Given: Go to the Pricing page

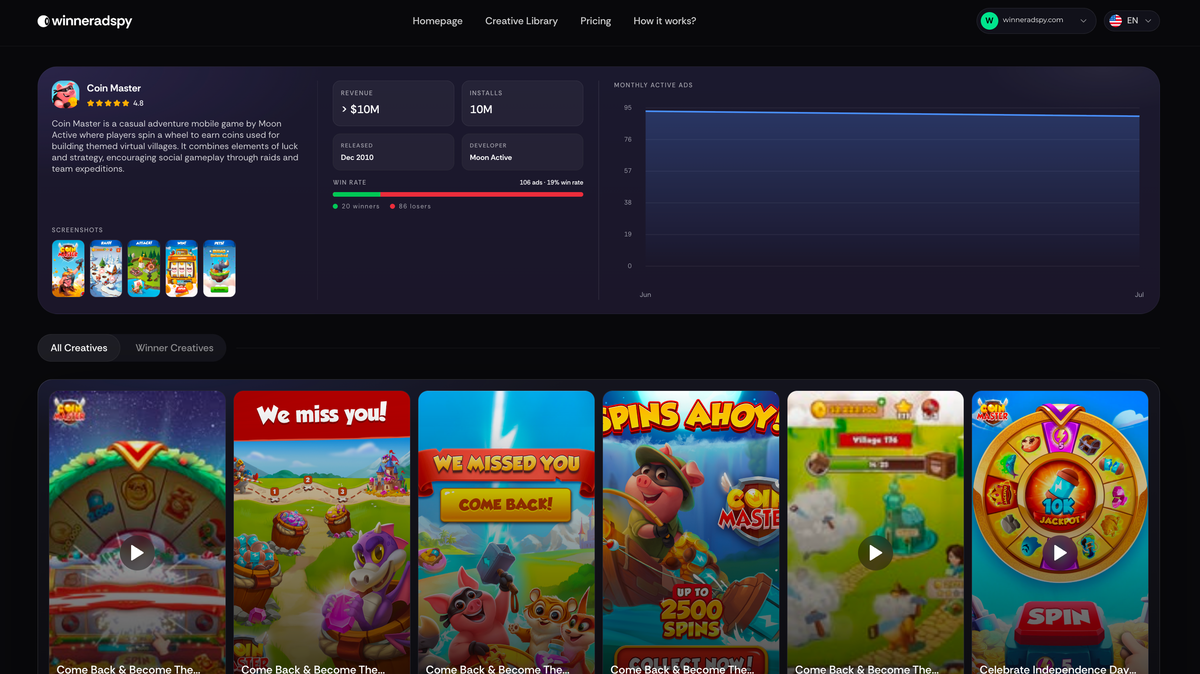Looking at the screenshot, I should tap(596, 21).
